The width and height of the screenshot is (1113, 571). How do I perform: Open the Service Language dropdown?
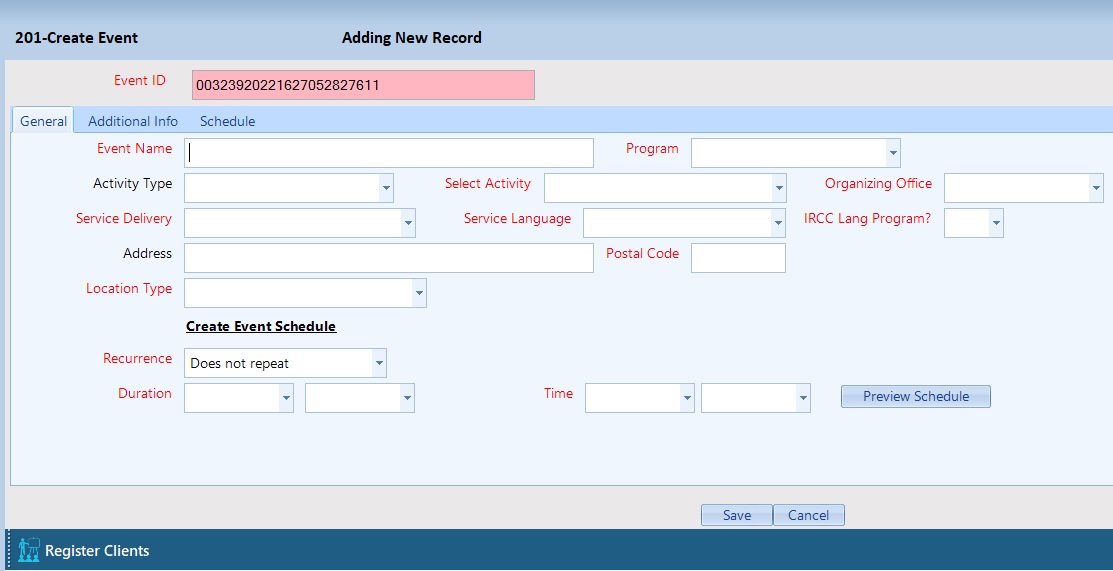pos(777,223)
